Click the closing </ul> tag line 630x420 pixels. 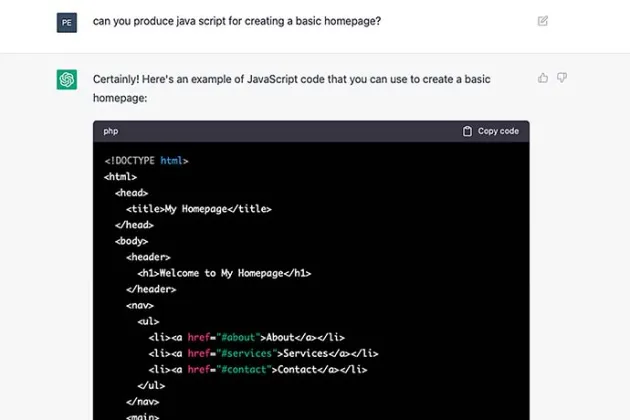pos(151,386)
